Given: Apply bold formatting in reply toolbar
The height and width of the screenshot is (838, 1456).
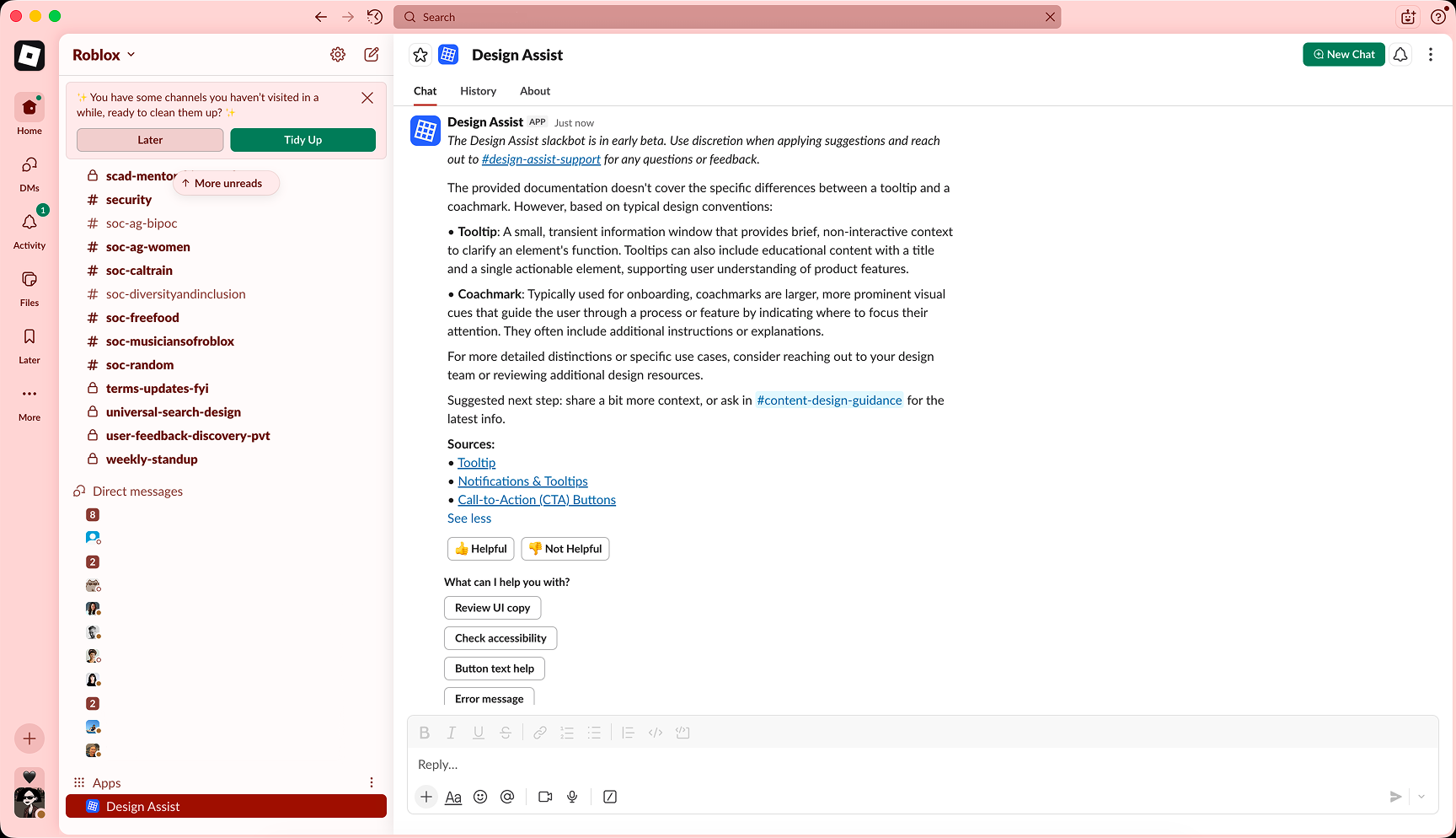Looking at the screenshot, I should (x=425, y=733).
